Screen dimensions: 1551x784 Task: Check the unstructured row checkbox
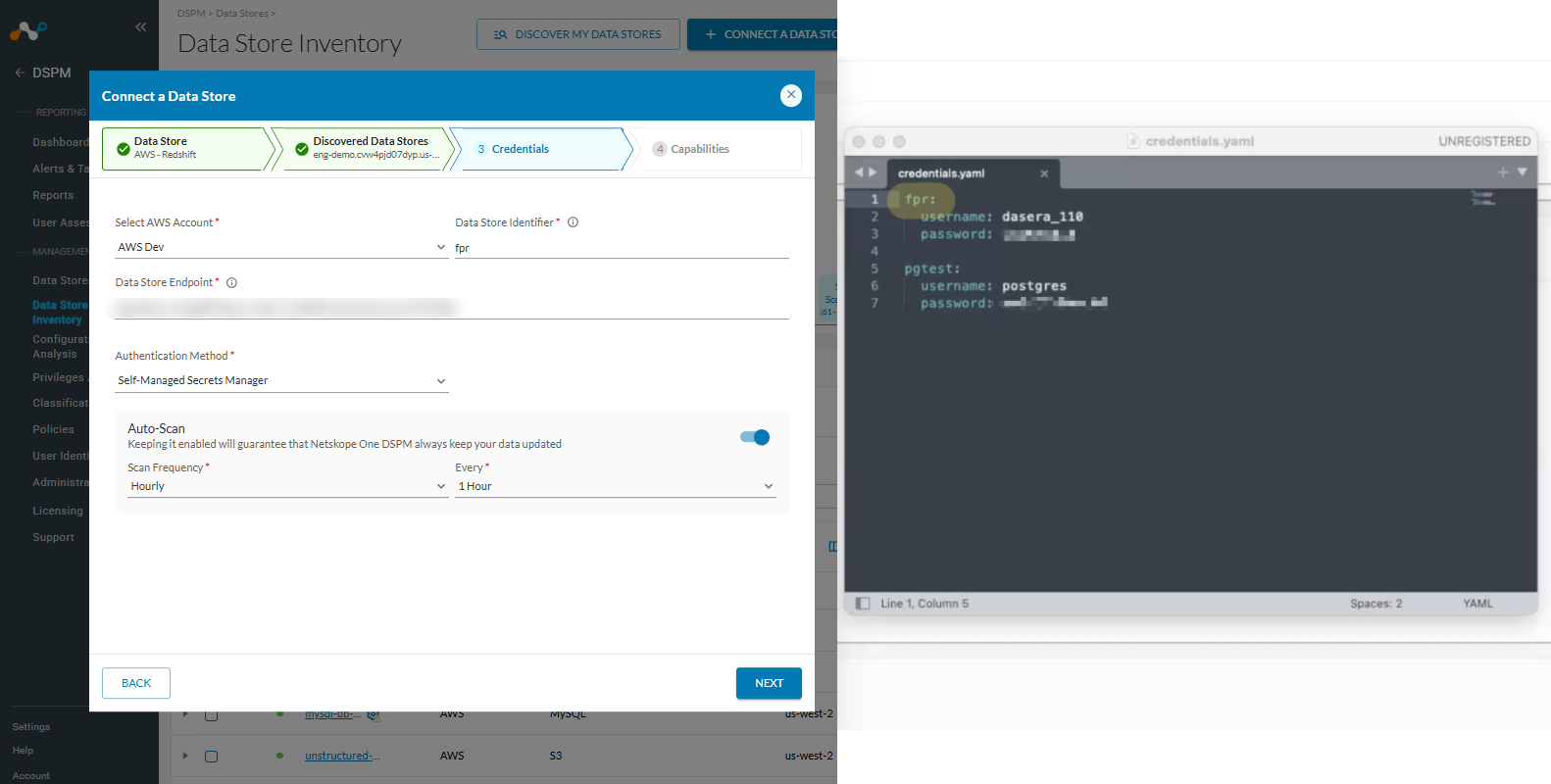[211, 756]
